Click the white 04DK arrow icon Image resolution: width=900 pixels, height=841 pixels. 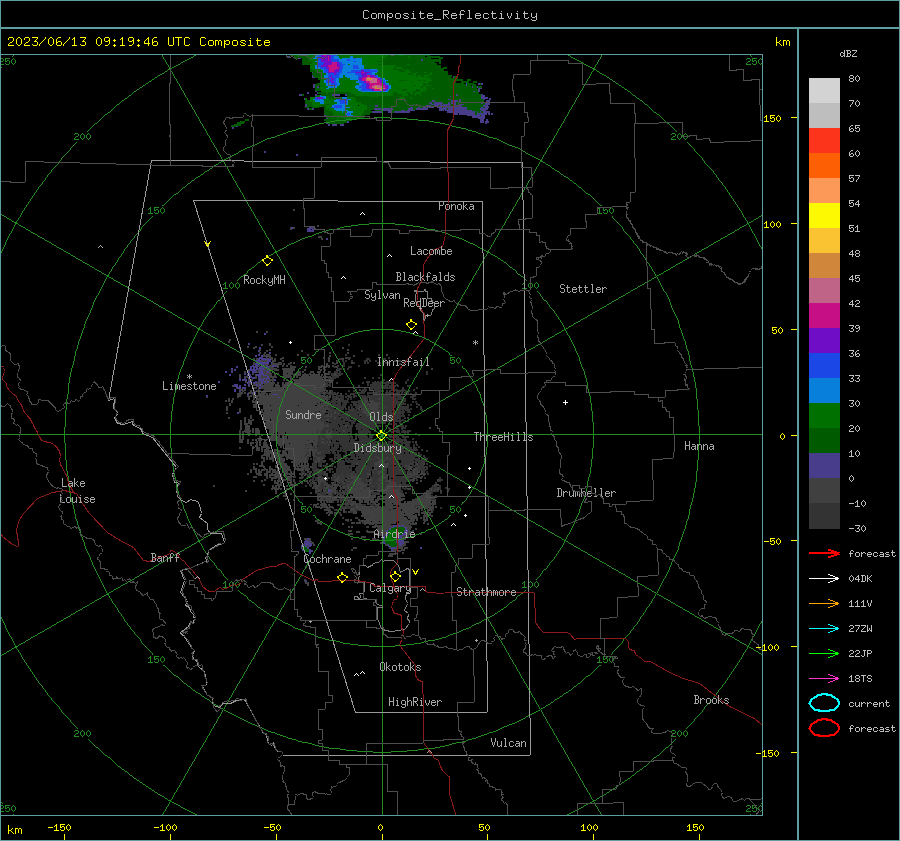824,578
